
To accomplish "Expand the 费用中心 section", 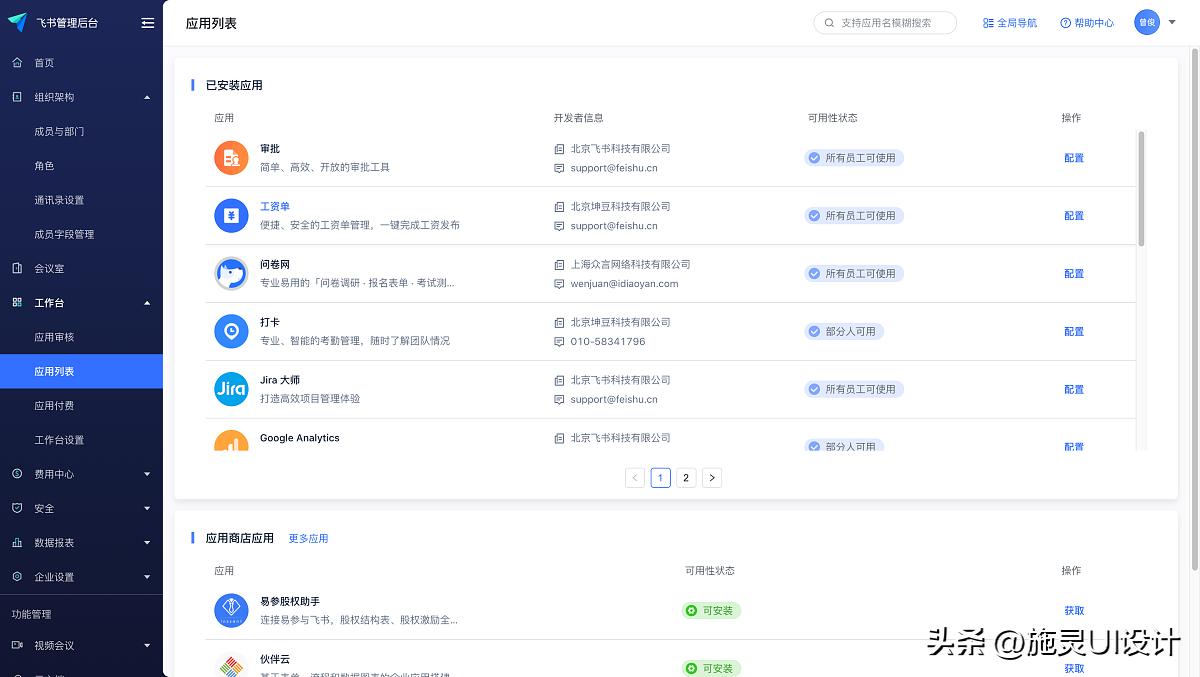I will [146, 473].
